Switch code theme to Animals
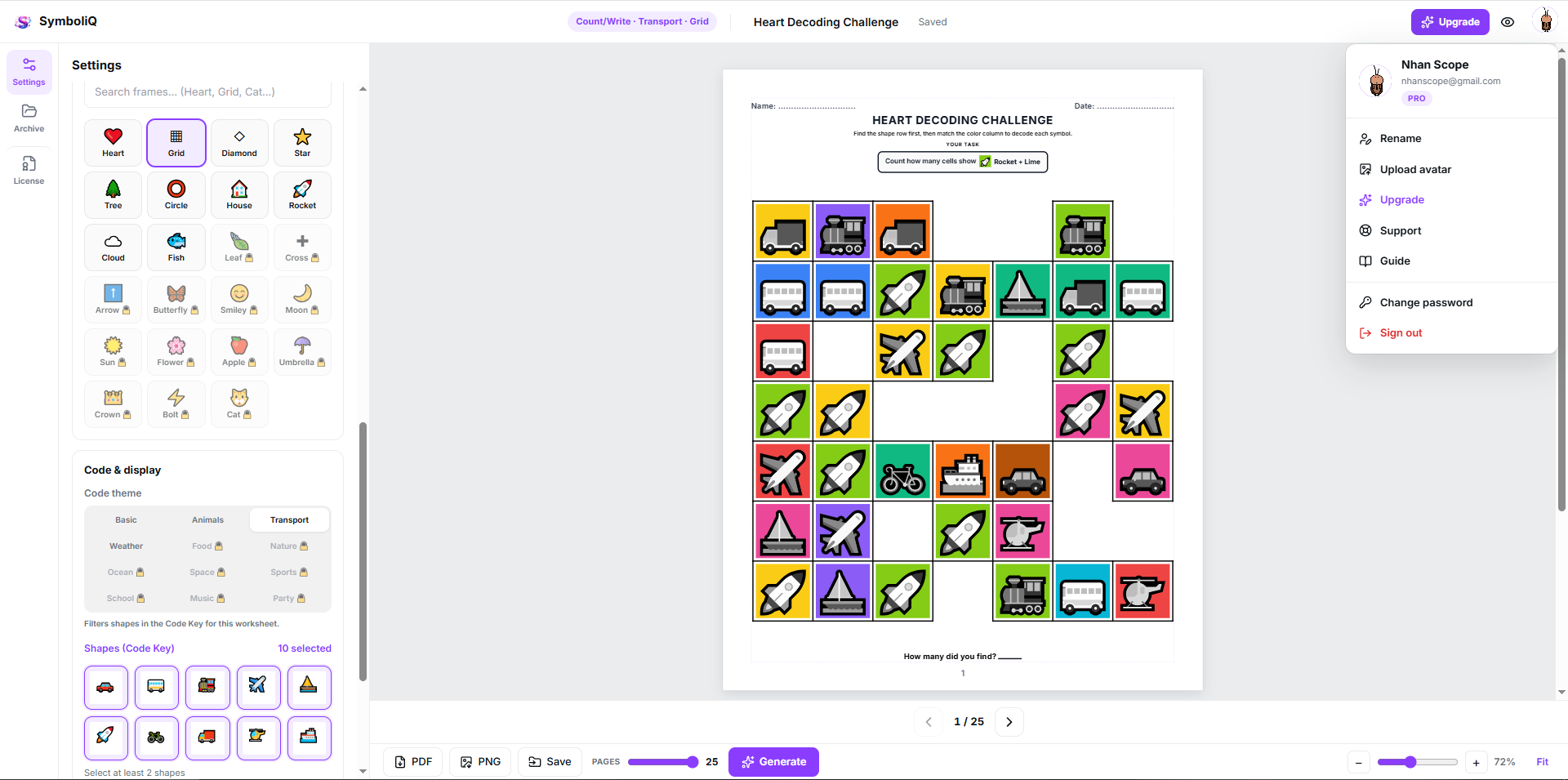The height and width of the screenshot is (780, 1568). [x=207, y=519]
